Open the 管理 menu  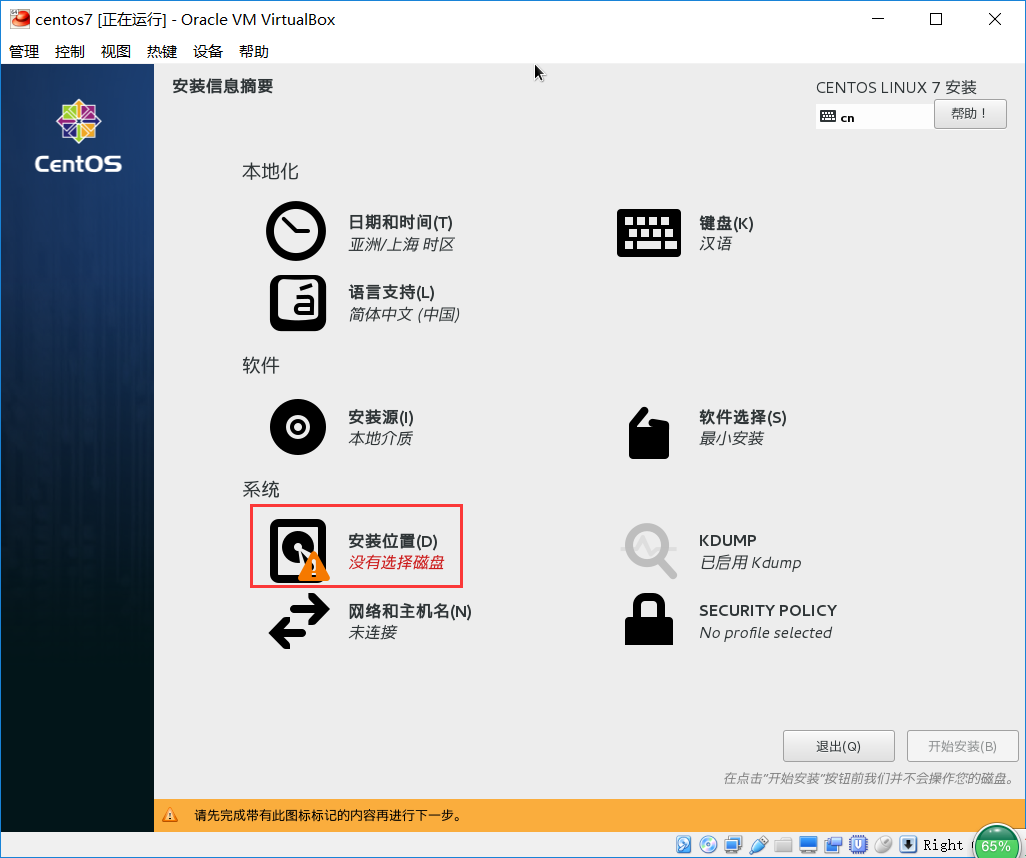tap(24, 52)
